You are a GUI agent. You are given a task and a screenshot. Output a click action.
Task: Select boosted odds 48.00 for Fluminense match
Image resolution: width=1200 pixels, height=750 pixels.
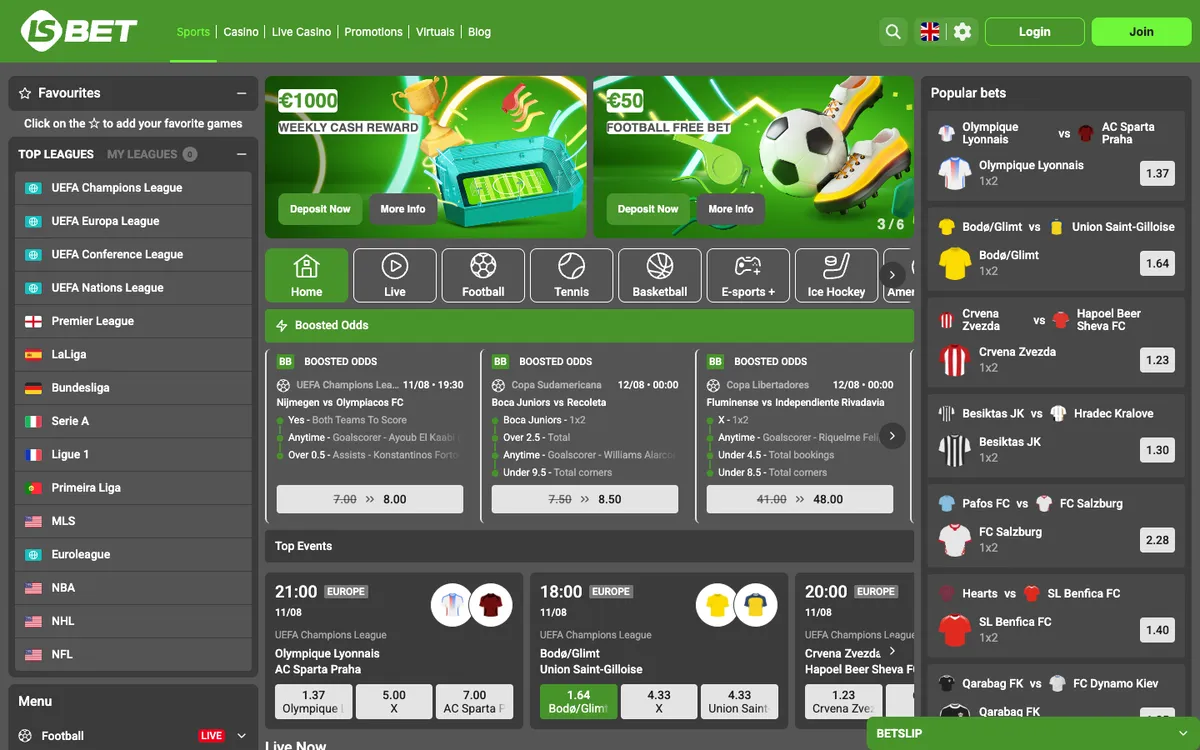tap(800, 499)
